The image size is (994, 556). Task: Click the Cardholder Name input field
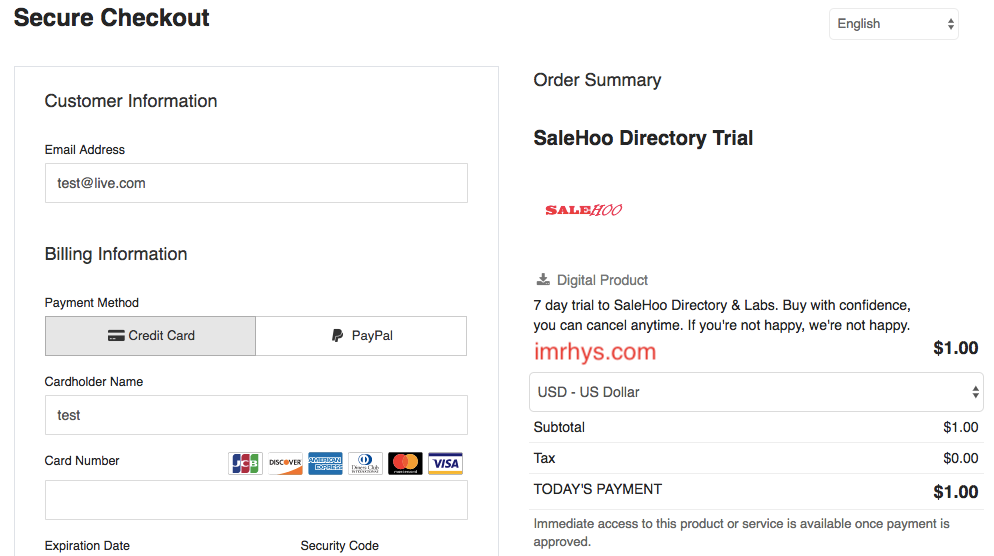point(256,415)
